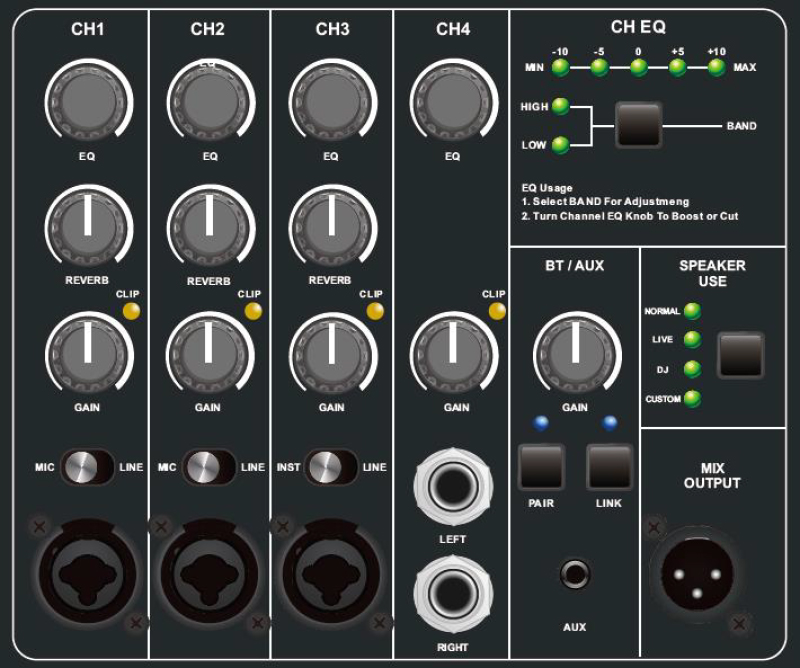The width and height of the screenshot is (800, 668).
Task: Click the CH2 REVERB knob
Action: point(211,227)
